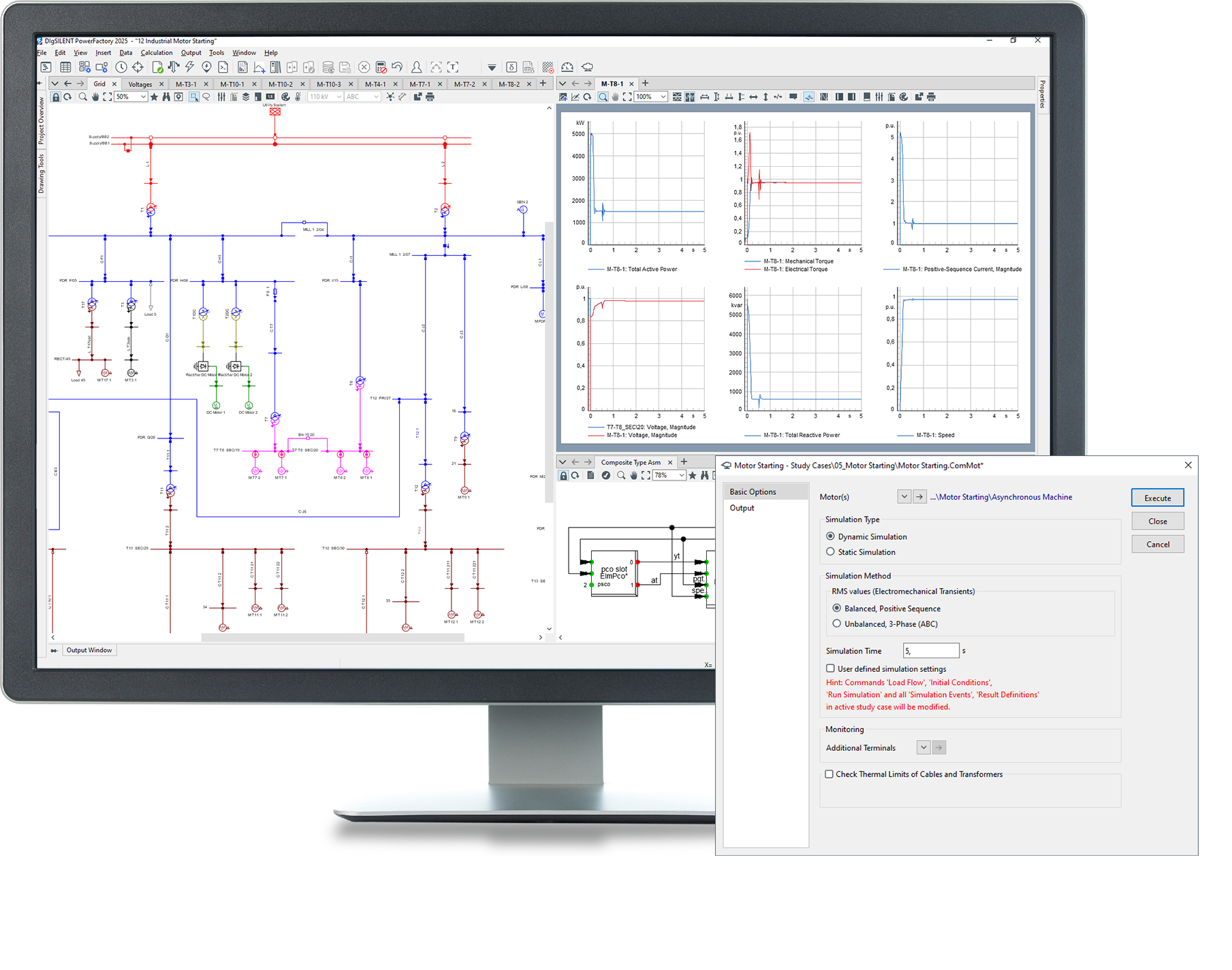Select the hand pan tool in plot toolbar
1232x970 pixels.
615,97
